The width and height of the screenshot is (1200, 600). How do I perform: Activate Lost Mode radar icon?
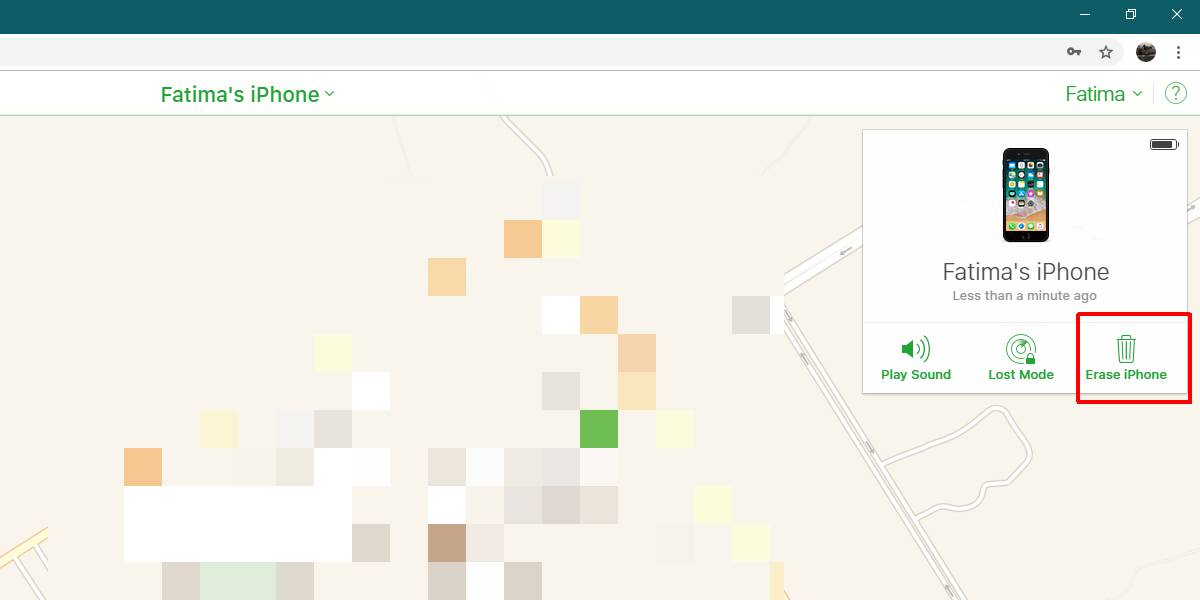click(x=1020, y=349)
